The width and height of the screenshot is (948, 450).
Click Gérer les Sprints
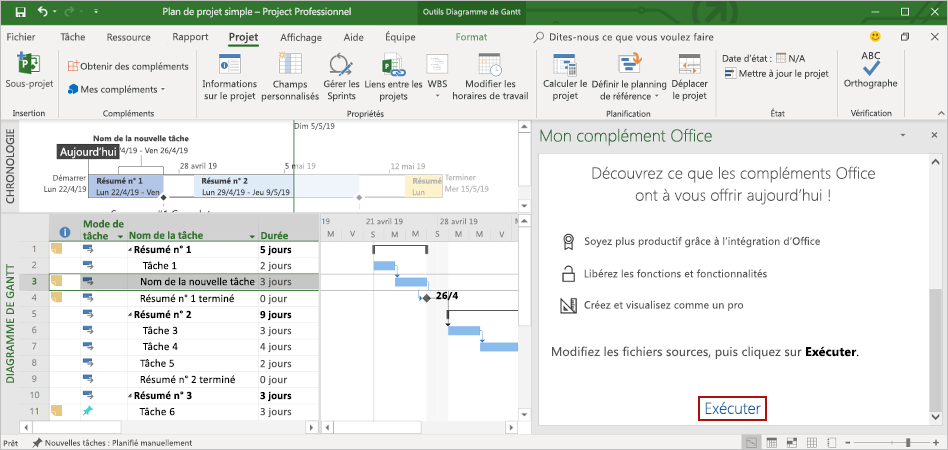point(342,77)
